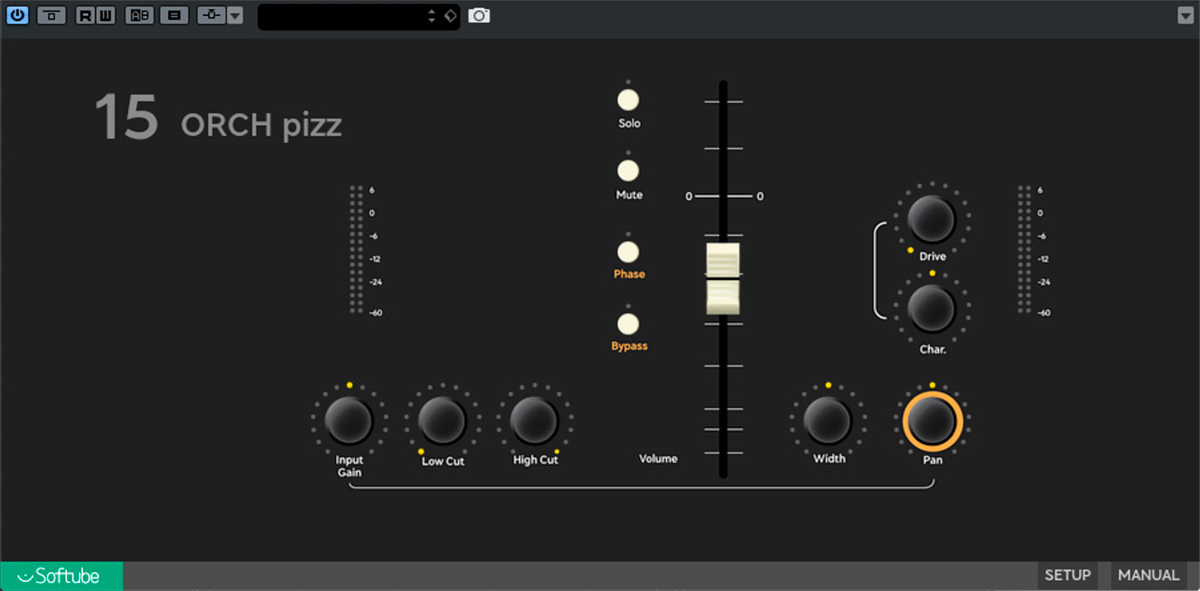This screenshot has height=591, width=1200.
Task: Open the preset name field
Action: pyautogui.click(x=340, y=16)
